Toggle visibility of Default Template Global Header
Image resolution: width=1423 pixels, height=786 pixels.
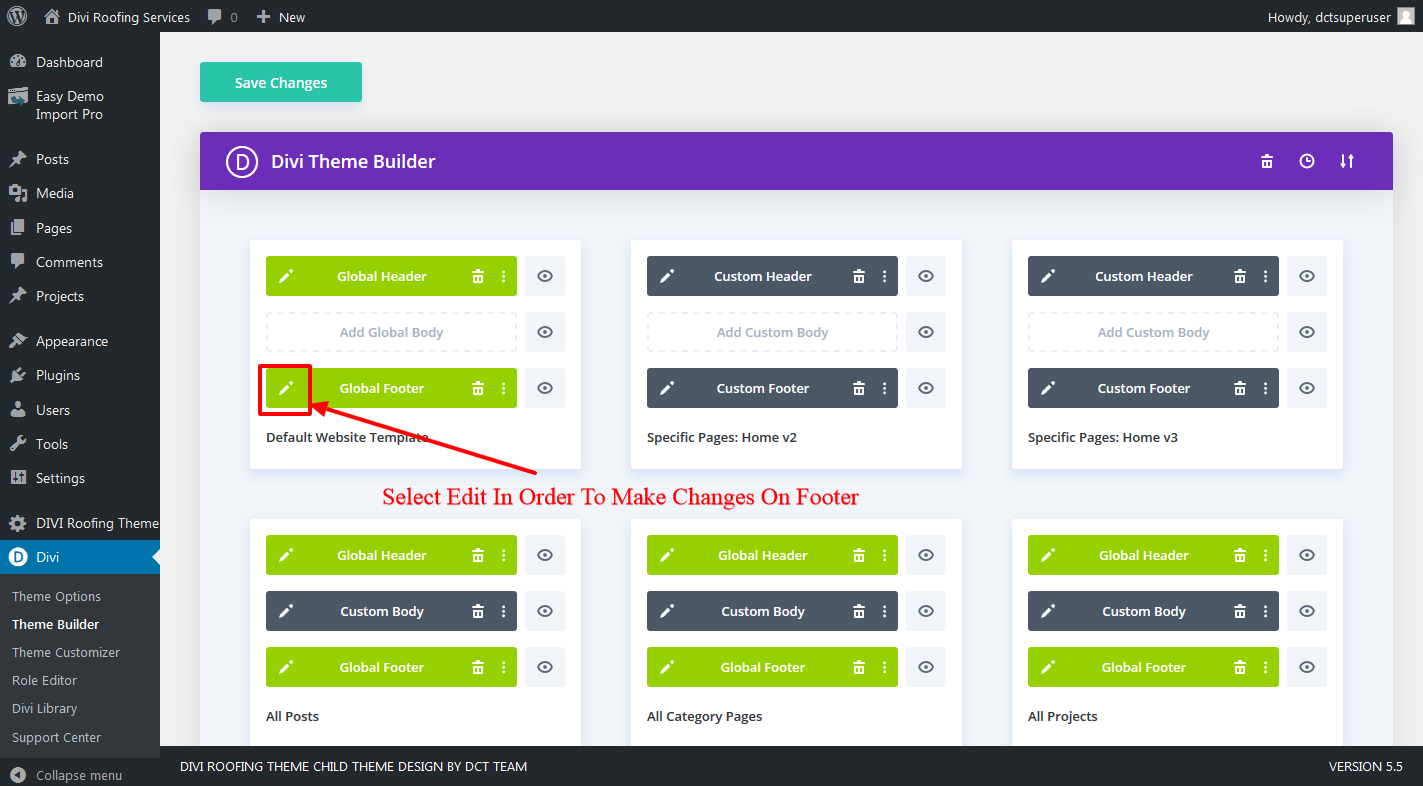click(x=545, y=276)
